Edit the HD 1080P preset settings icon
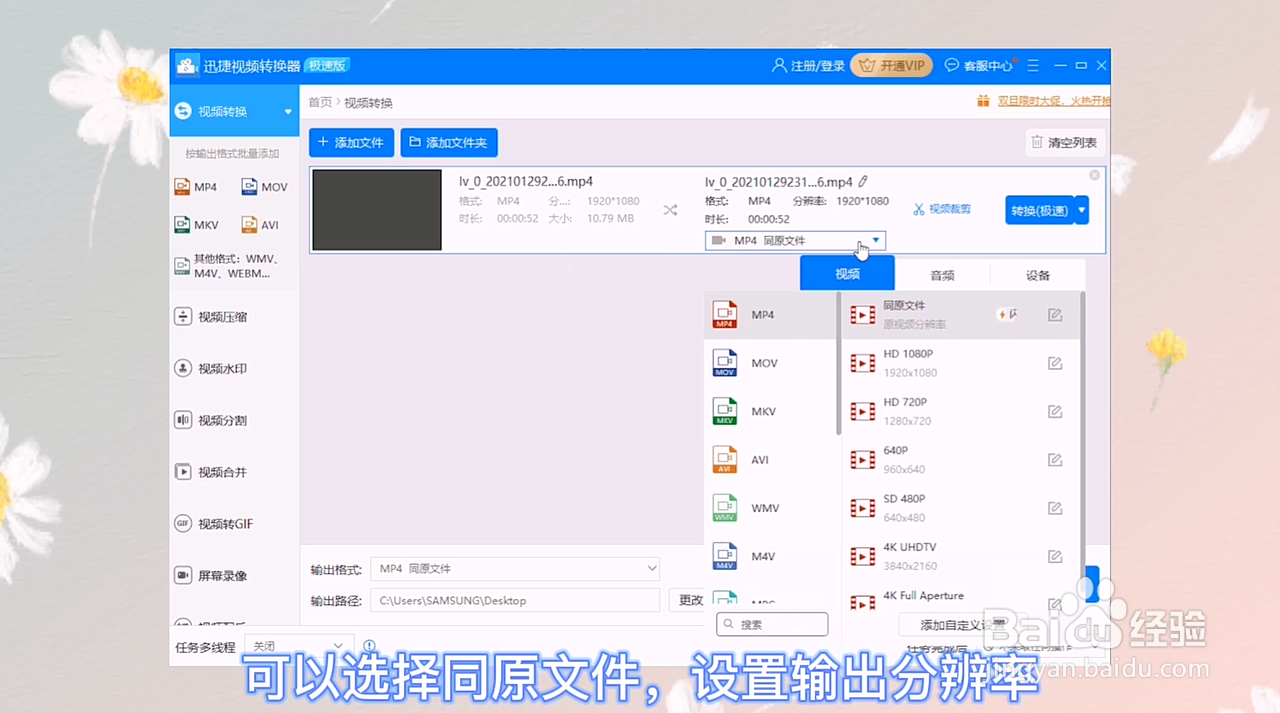The height and width of the screenshot is (713, 1280). (x=1055, y=363)
